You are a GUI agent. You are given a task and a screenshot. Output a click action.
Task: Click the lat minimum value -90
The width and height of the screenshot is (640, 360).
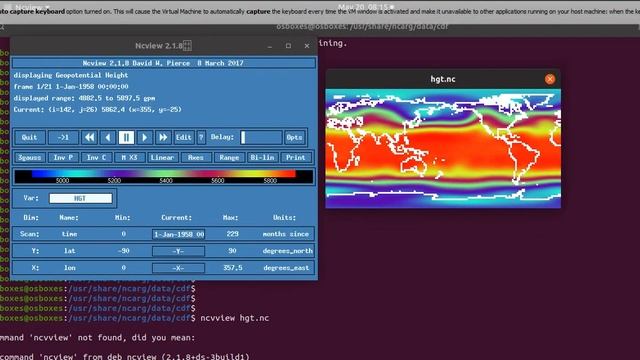pyautogui.click(x=123, y=251)
